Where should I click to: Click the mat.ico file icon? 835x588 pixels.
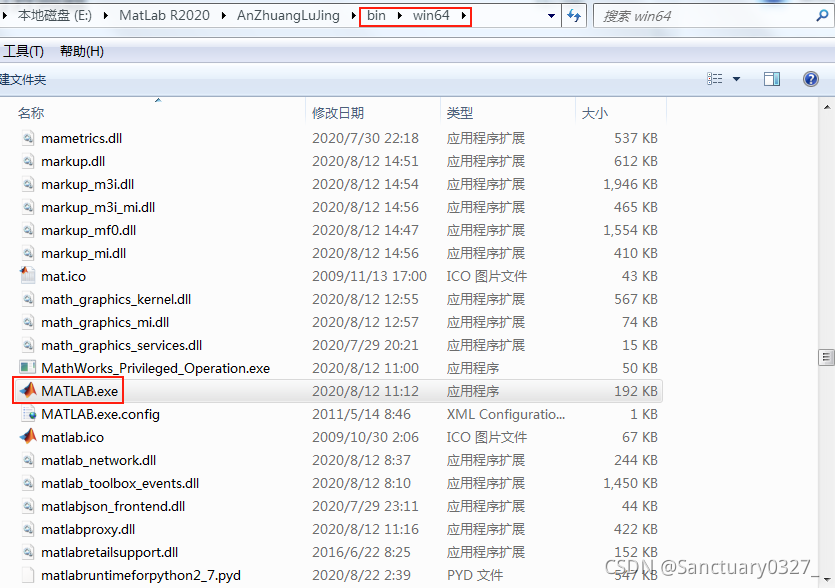click(28, 276)
